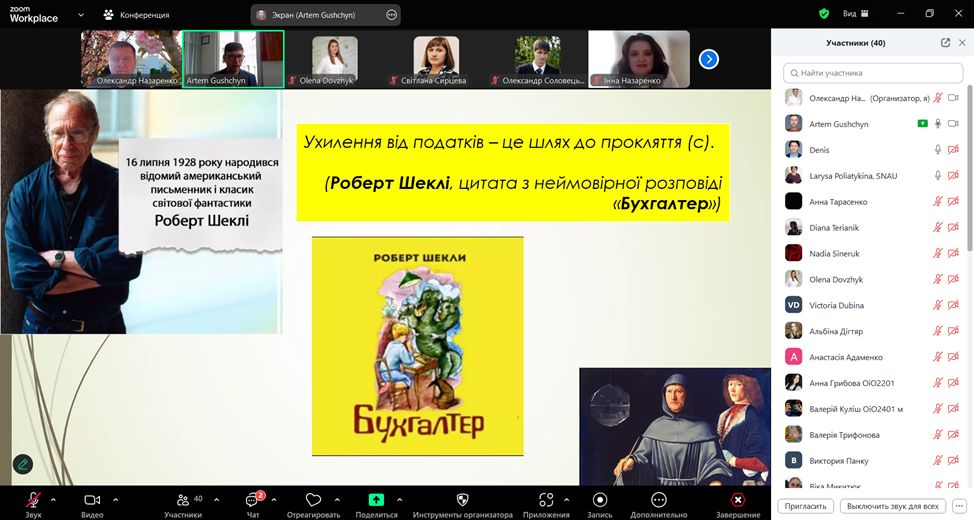Expand arrow next to Поделиться
974x520 pixels.
tap(399, 499)
